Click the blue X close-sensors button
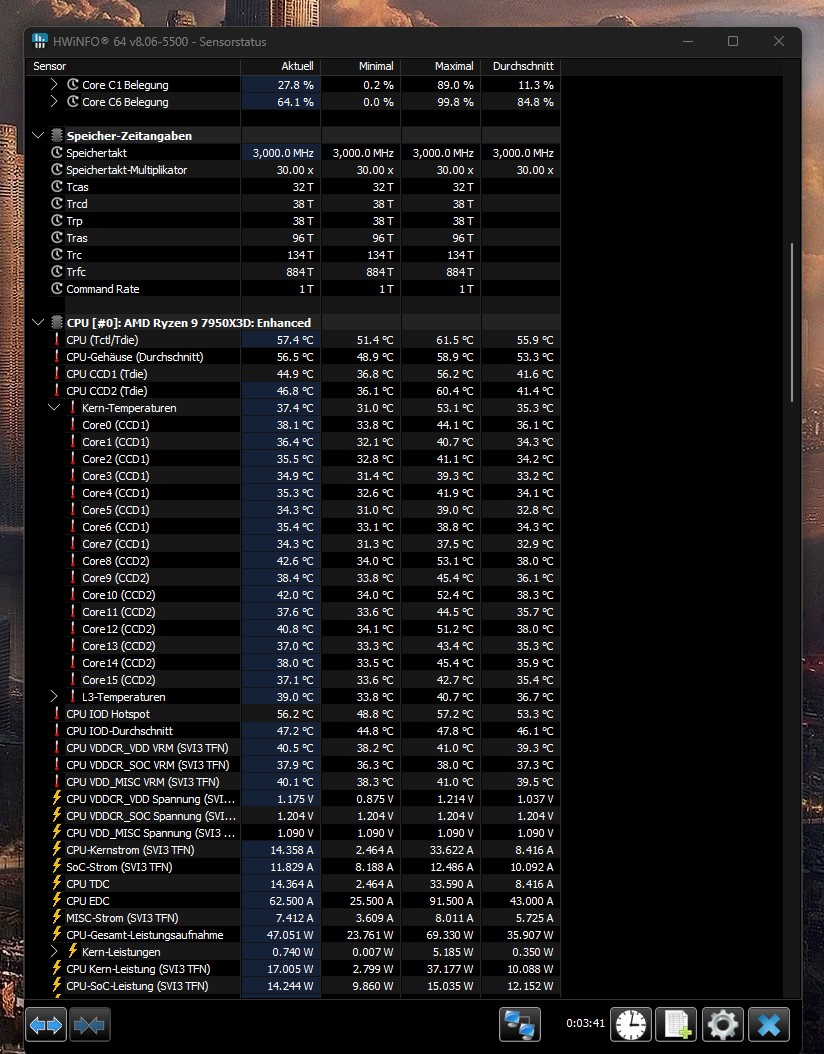 [769, 1024]
